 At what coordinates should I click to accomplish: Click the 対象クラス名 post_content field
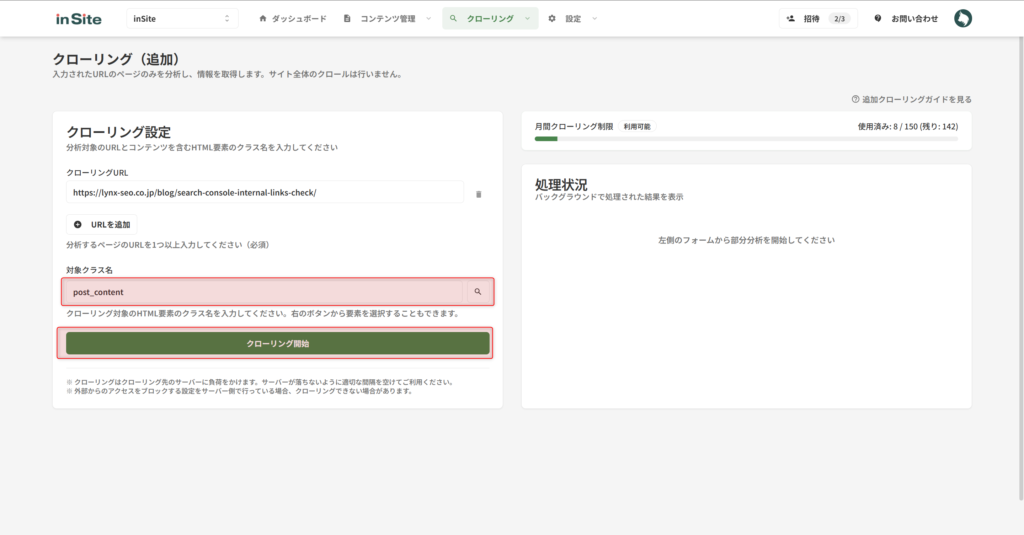[x=262, y=292]
